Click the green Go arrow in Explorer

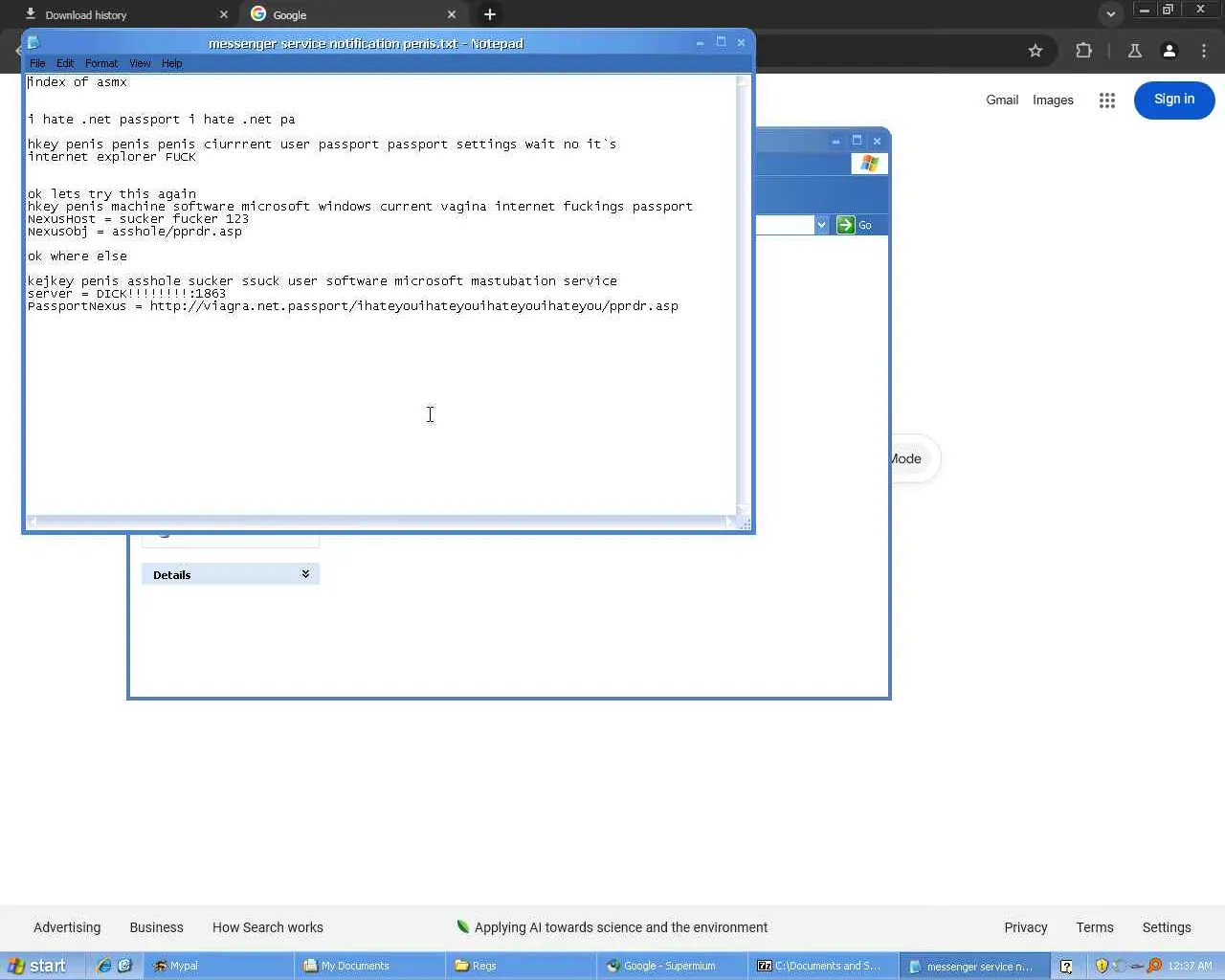click(845, 225)
